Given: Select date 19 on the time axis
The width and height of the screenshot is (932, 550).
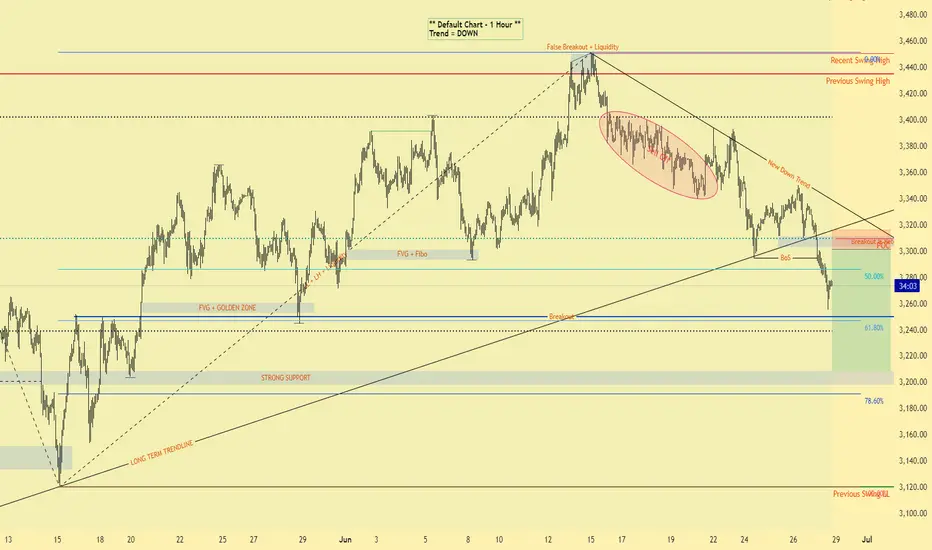Looking at the screenshot, I should click(670, 540).
